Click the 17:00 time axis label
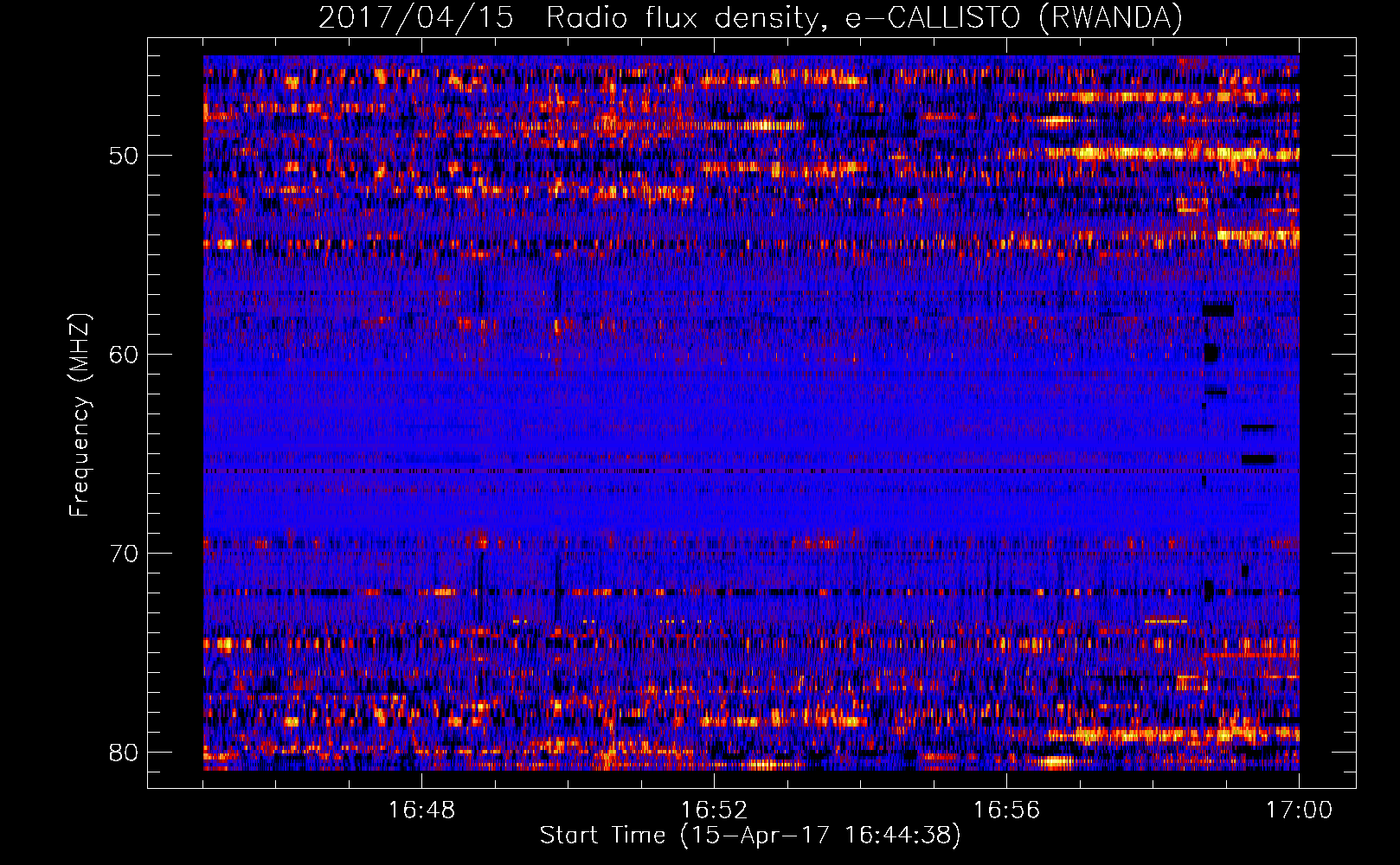 coord(1299,811)
